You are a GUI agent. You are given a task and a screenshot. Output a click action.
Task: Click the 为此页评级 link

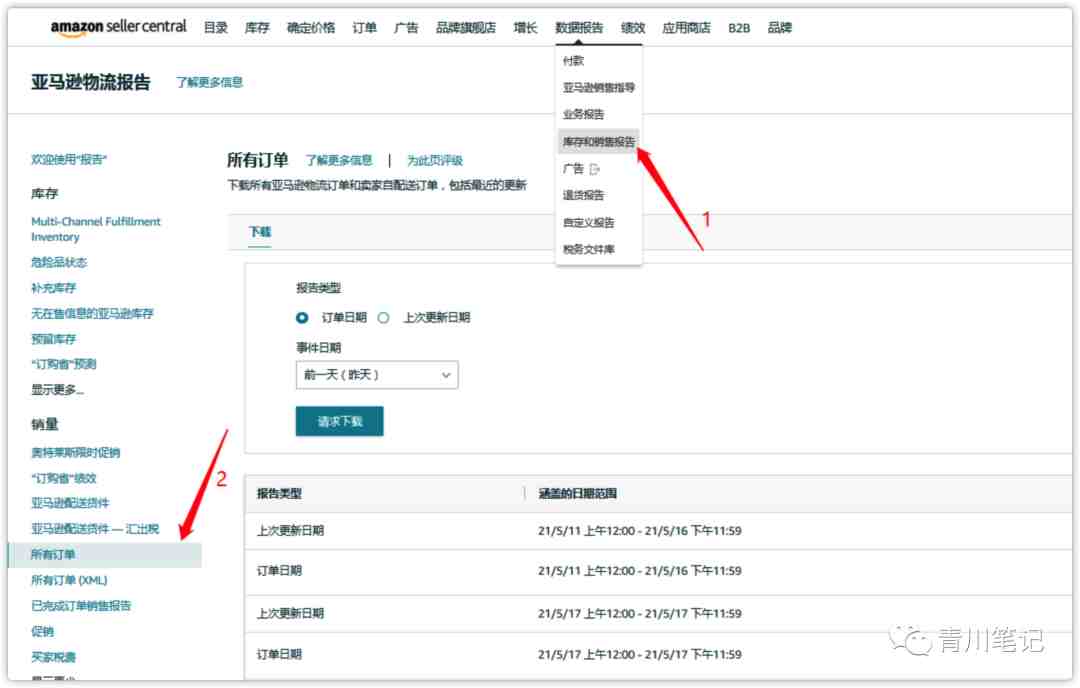coord(435,160)
